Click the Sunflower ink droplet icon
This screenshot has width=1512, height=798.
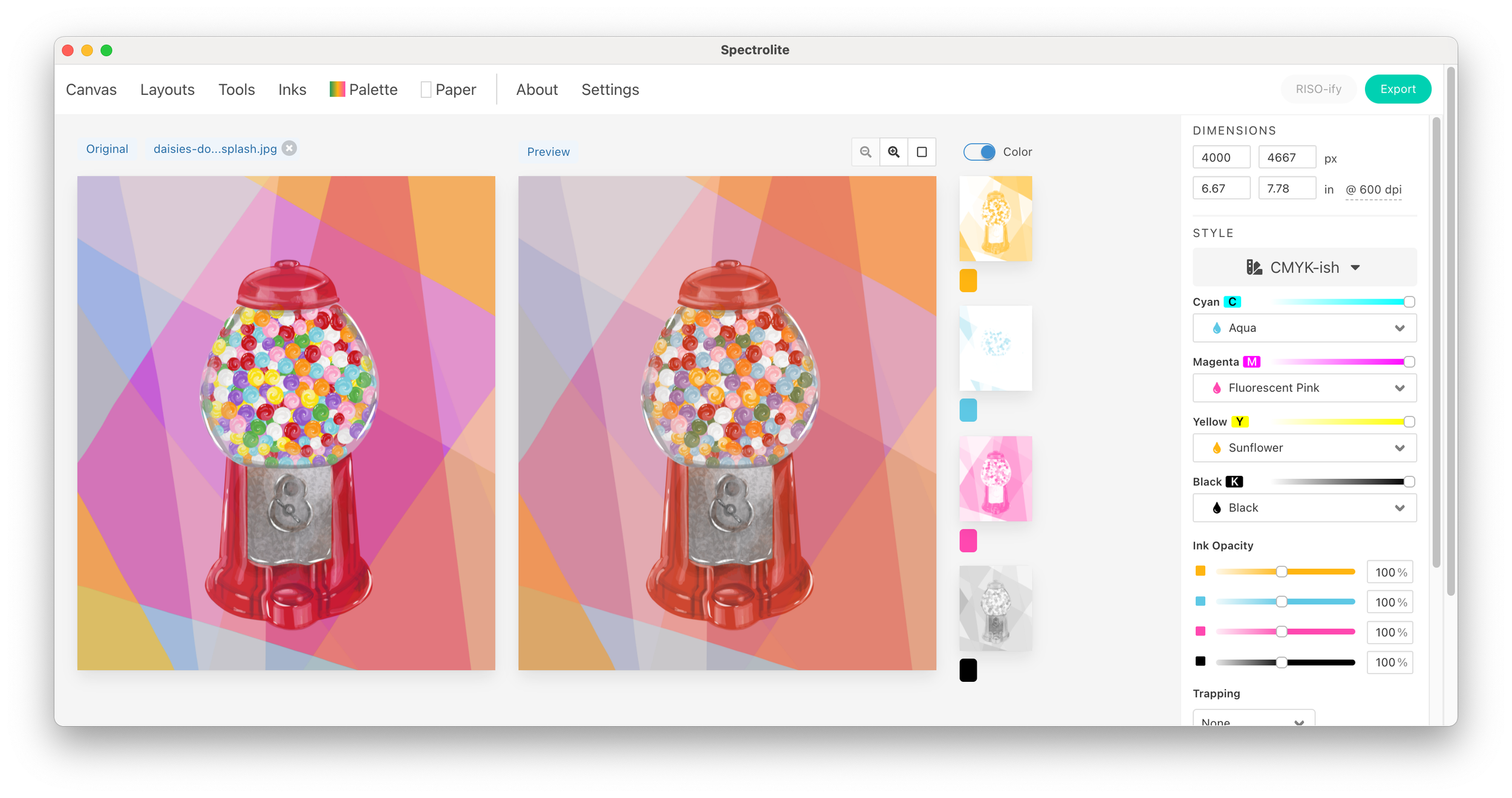[x=1217, y=447]
